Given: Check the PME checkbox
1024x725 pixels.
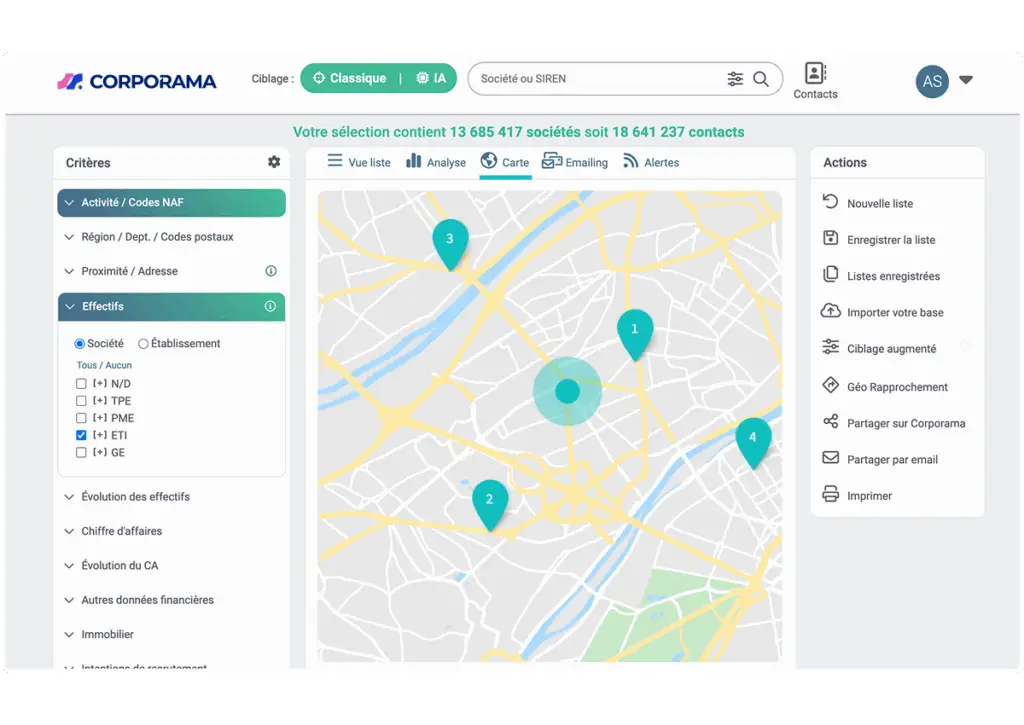Looking at the screenshot, I should (x=81, y=418).
